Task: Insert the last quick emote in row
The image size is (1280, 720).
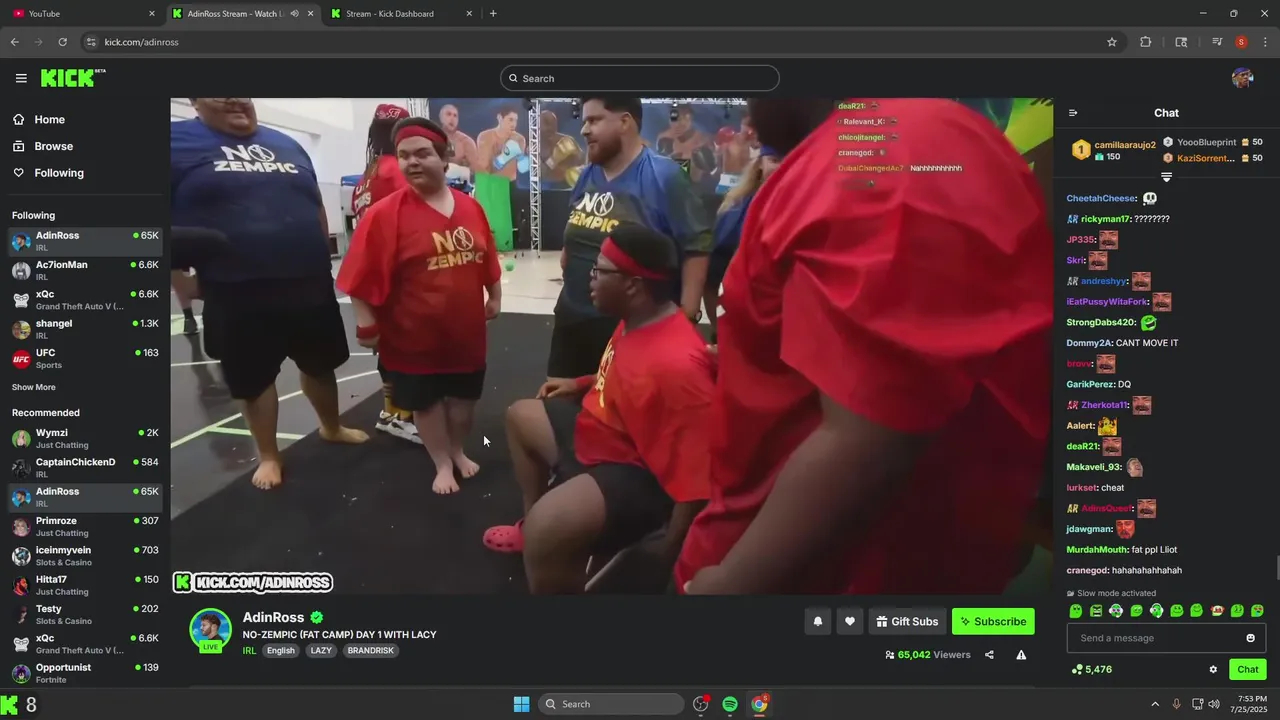Action: coord(1257,611)
